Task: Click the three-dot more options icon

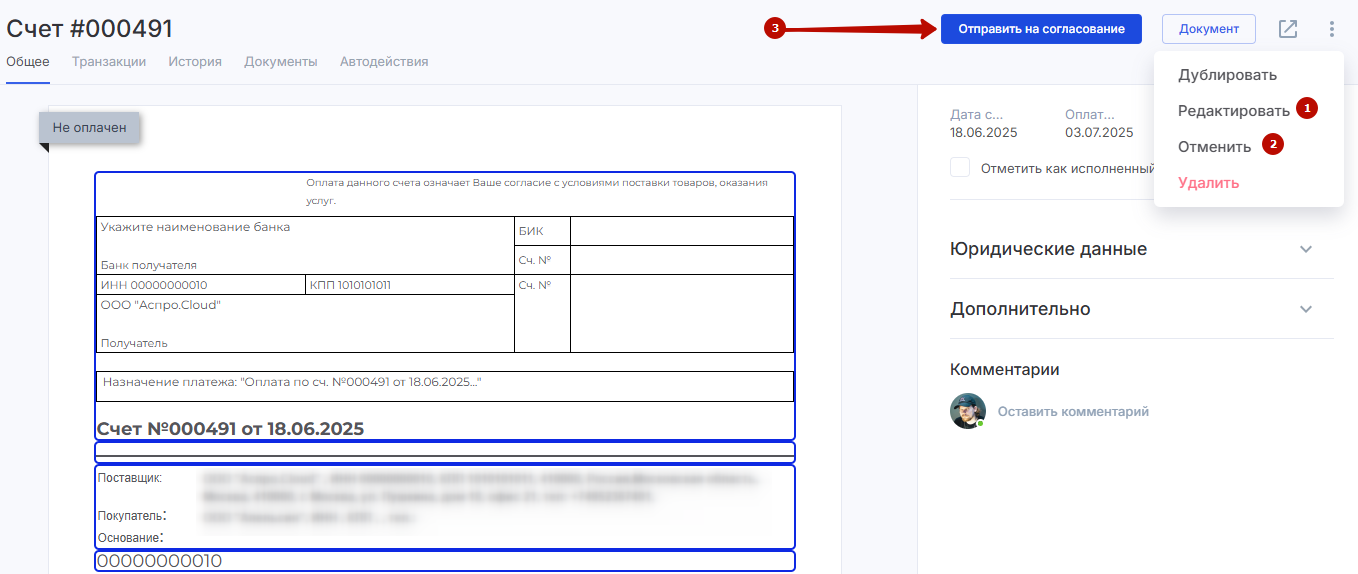Action: click(x=1331, y=29)
